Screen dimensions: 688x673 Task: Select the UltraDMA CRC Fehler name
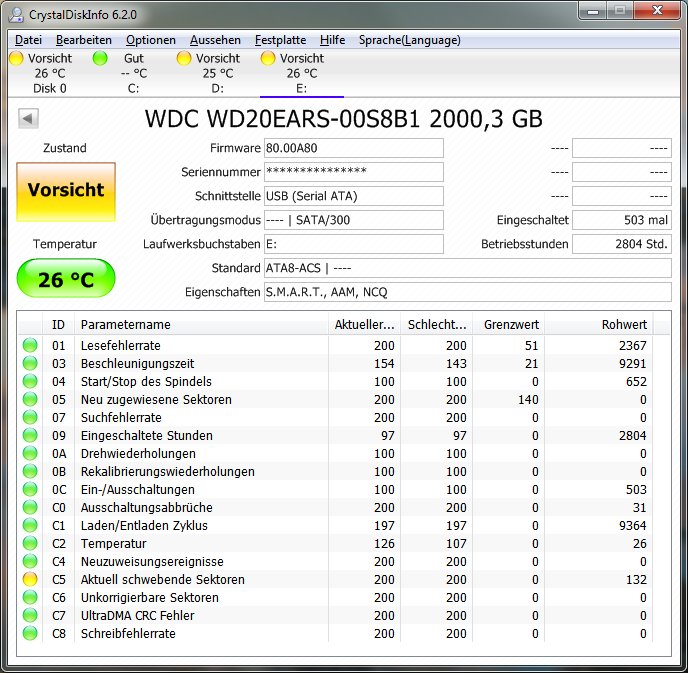[137, 616]
